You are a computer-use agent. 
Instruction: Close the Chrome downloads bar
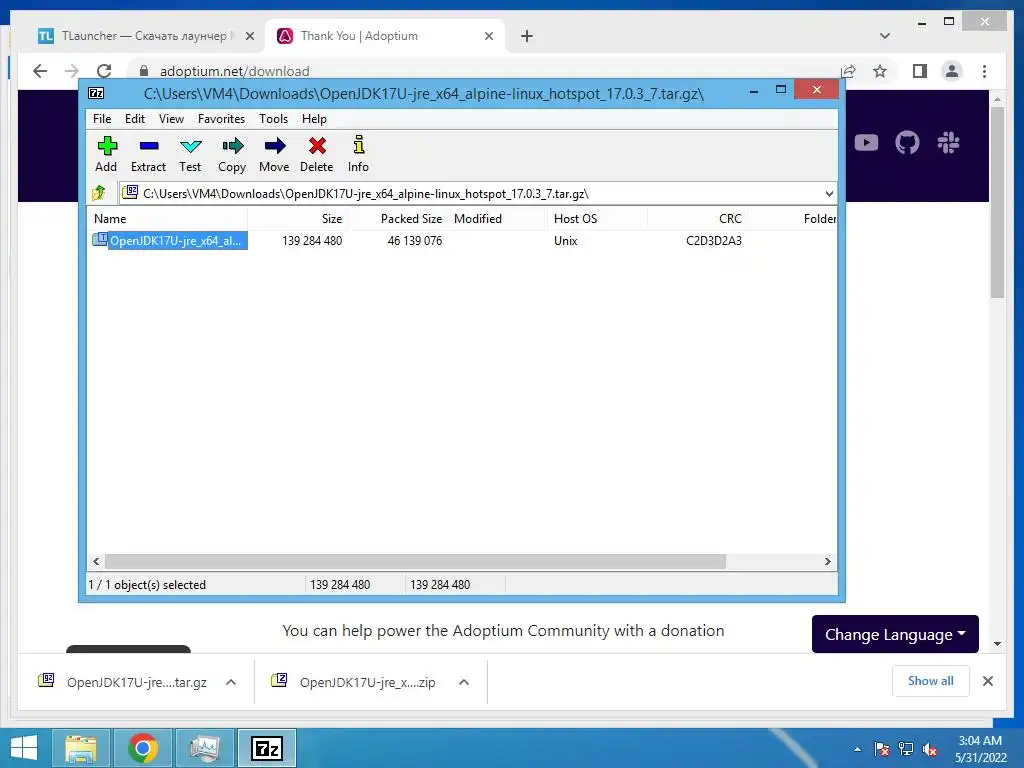[988, 681]
